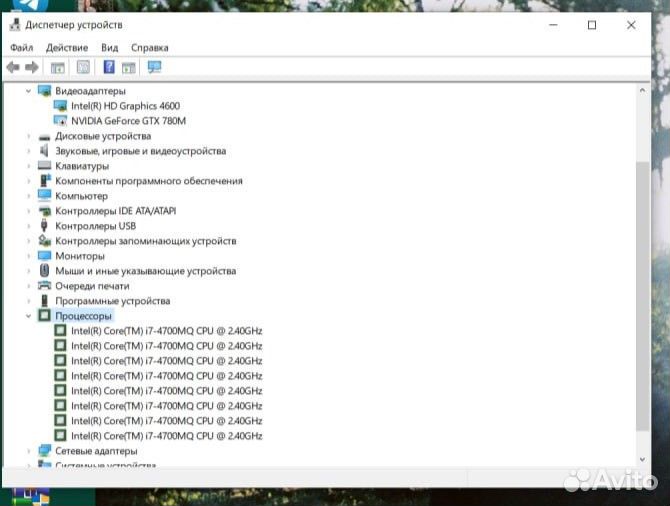
Task: Open the Вид menu
Action: [x=109, y=47]
